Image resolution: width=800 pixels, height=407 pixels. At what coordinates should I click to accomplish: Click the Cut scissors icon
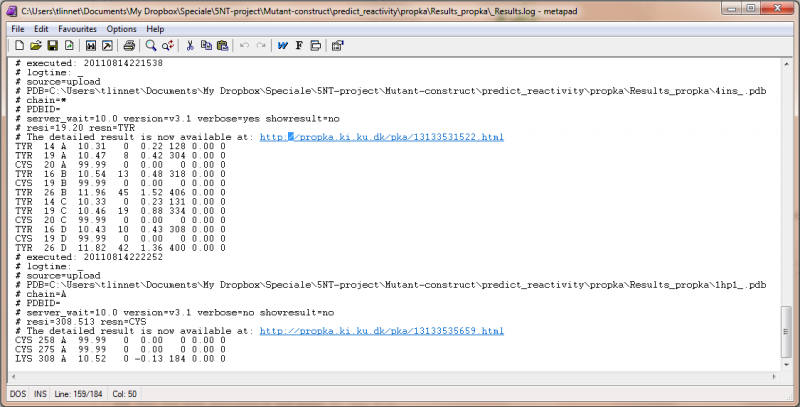[x=190, y=45]
